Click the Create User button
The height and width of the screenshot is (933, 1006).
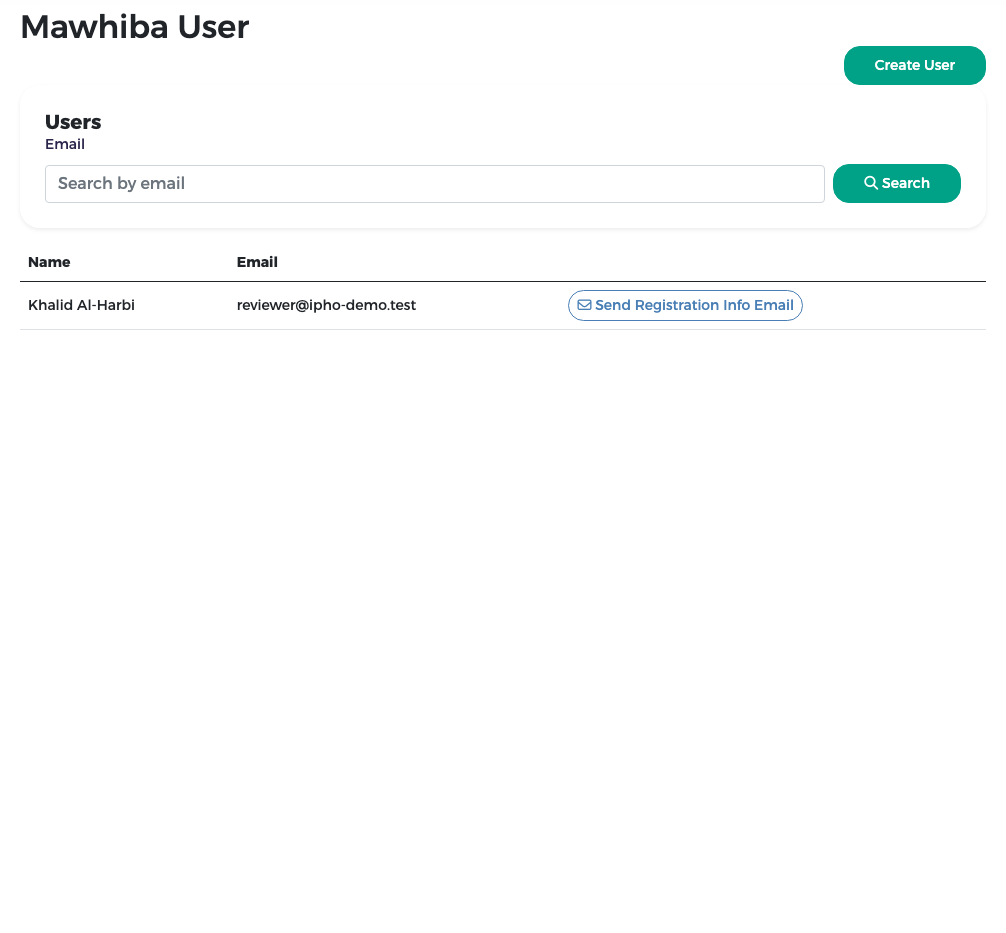(914, 65)
